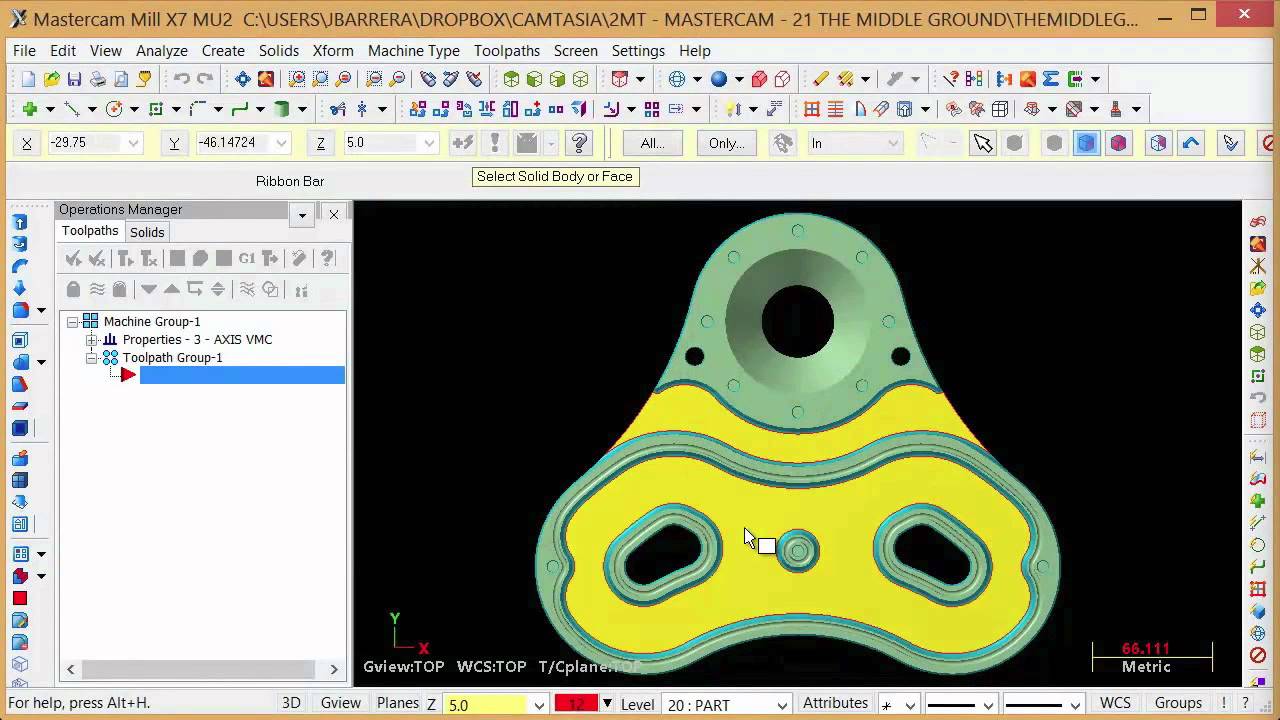Toggle the magenta Select Body cube button
Image resolution: width=1280 pixels, height=720 pixels.
pos(1119,143)
